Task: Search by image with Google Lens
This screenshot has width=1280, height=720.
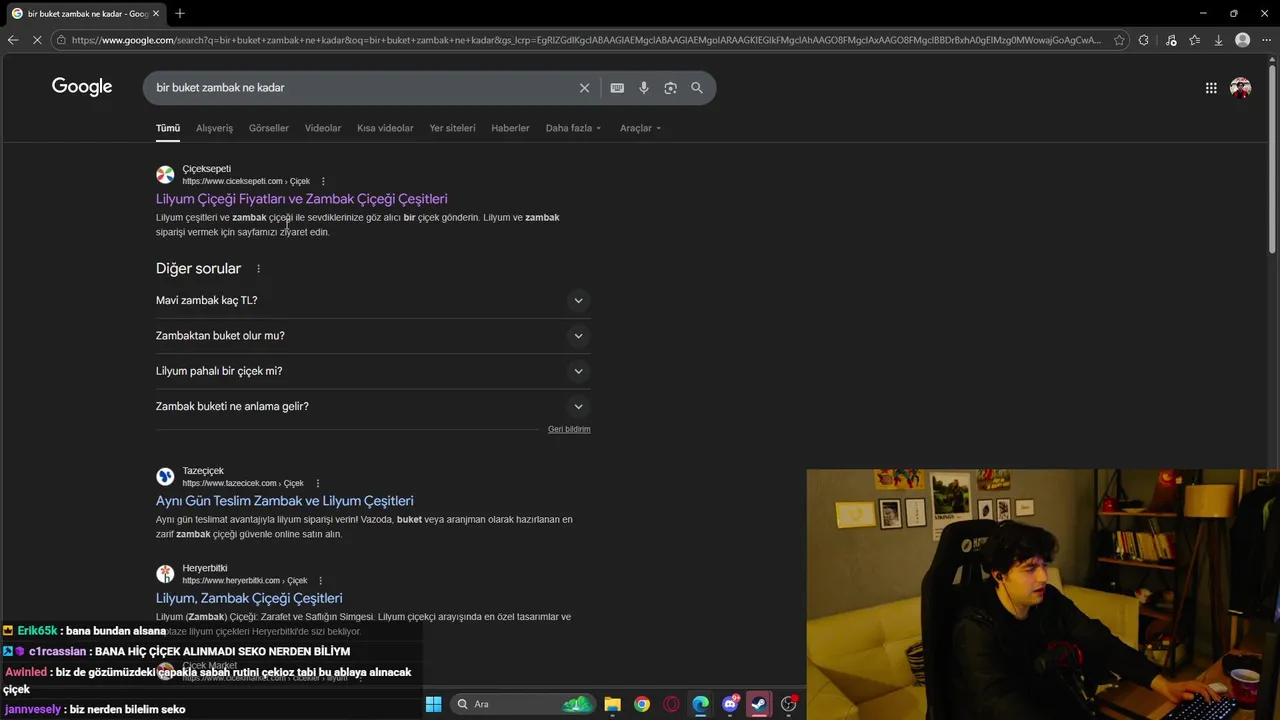Action: pos(670,88)
